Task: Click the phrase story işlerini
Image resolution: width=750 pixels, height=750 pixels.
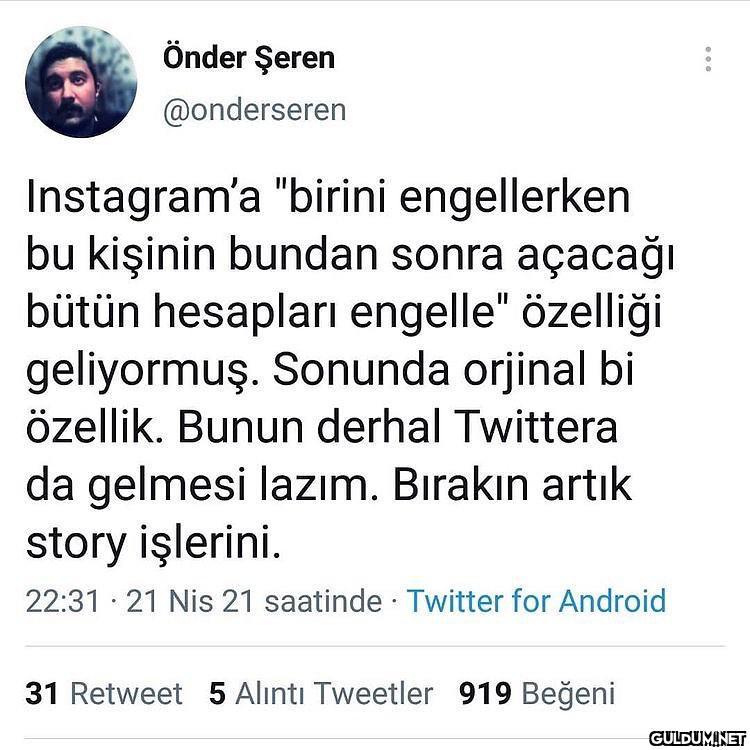Action: coord(153,544)
